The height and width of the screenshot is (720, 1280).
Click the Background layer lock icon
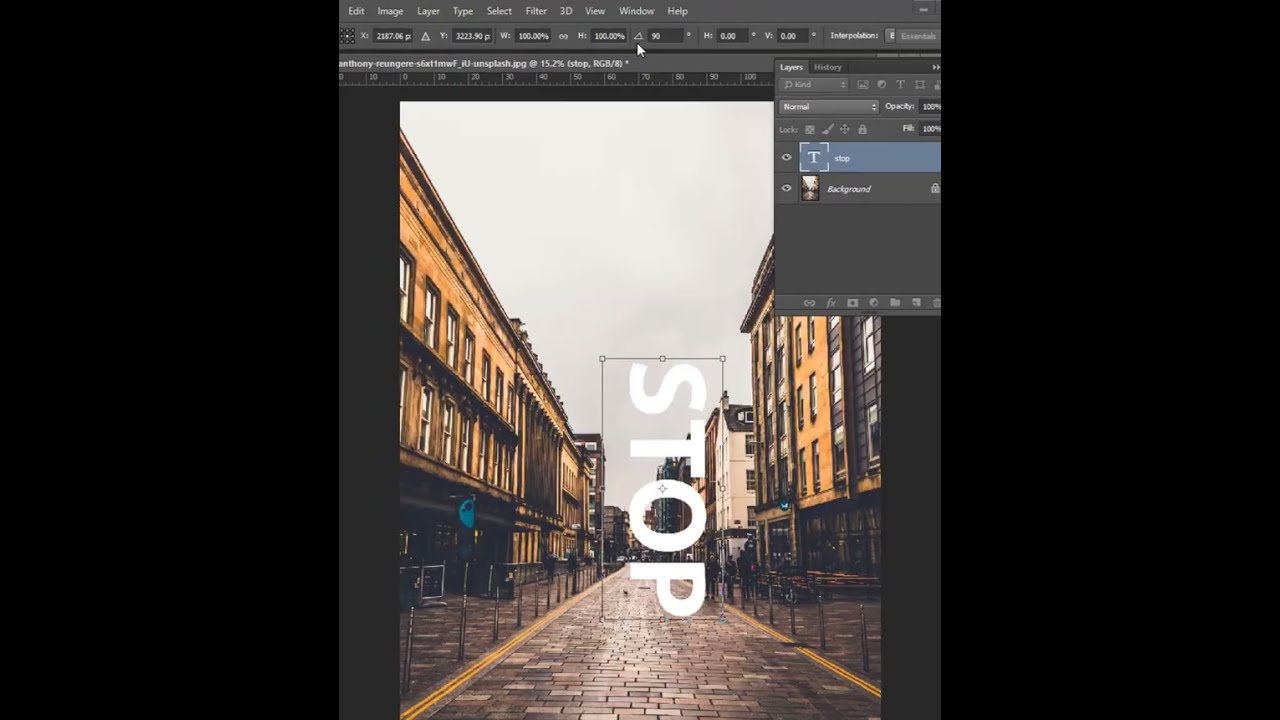click(935, 188)
